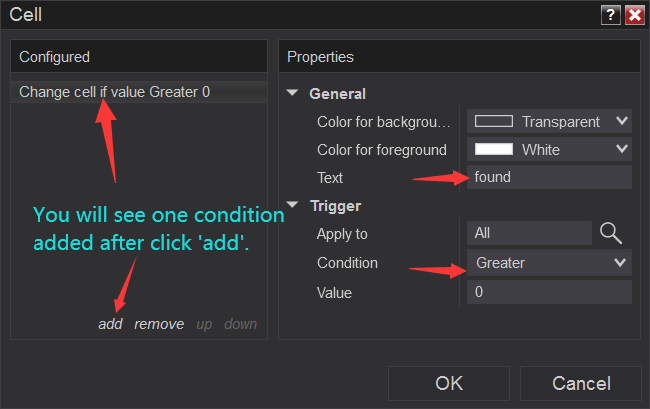Click the up link in Configured list
The height and width of the screenshot is (409, 650).
pyautogui.click(x=204, y=324)
